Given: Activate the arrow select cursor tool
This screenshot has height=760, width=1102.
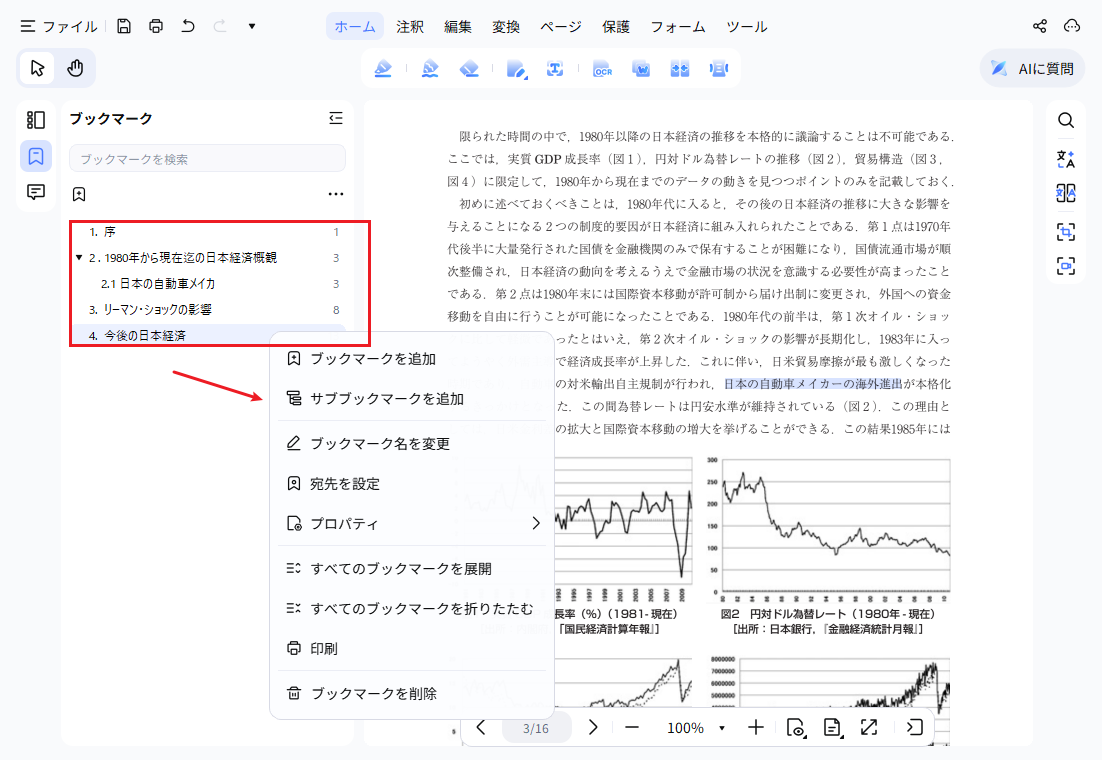Looking at the screenshot, I should 37,68.
